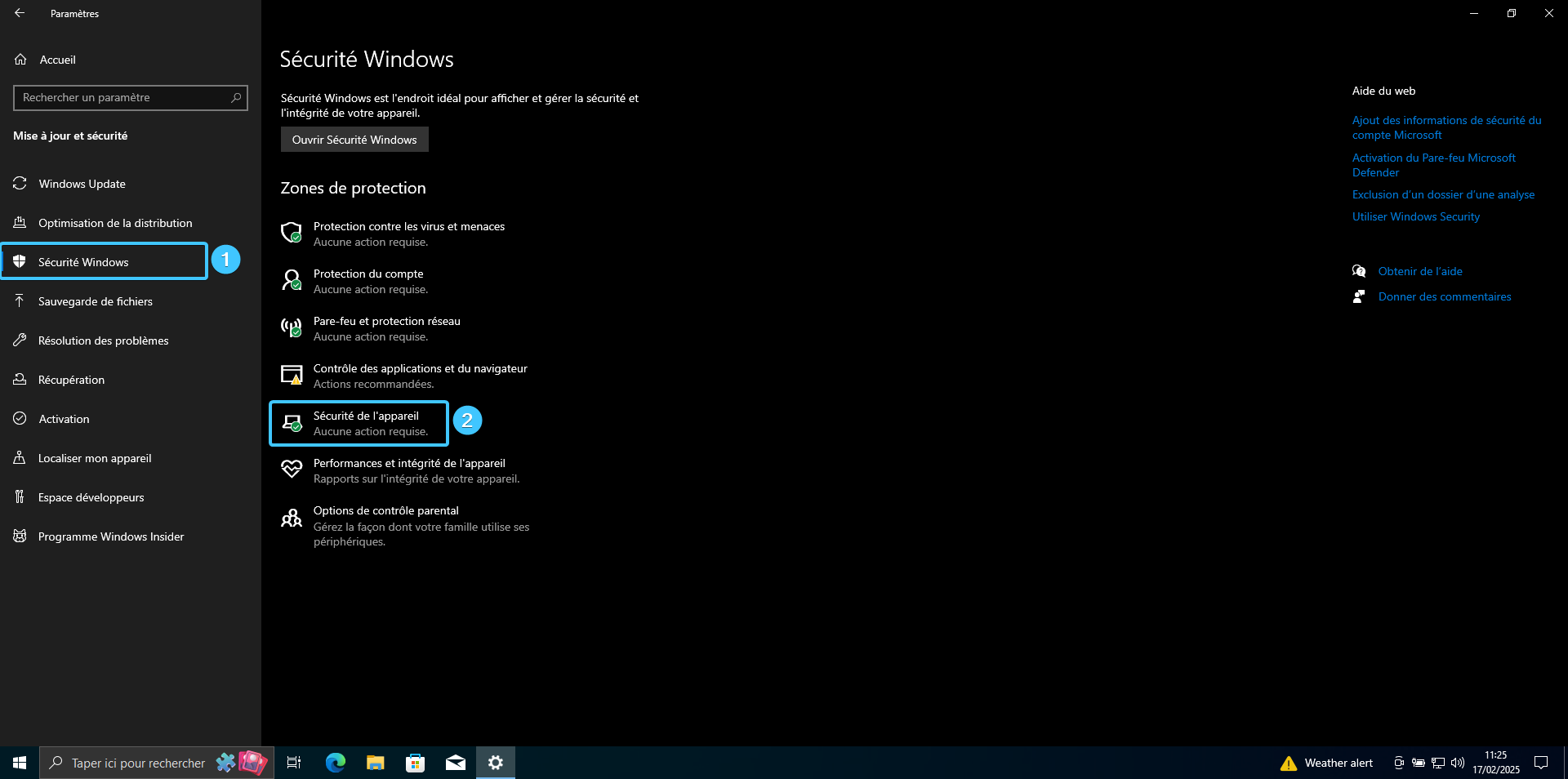This screenshot has width=1568, height=779.
Task: Click the Activation checkmark circle icon
Action: [x=20, y=419]
